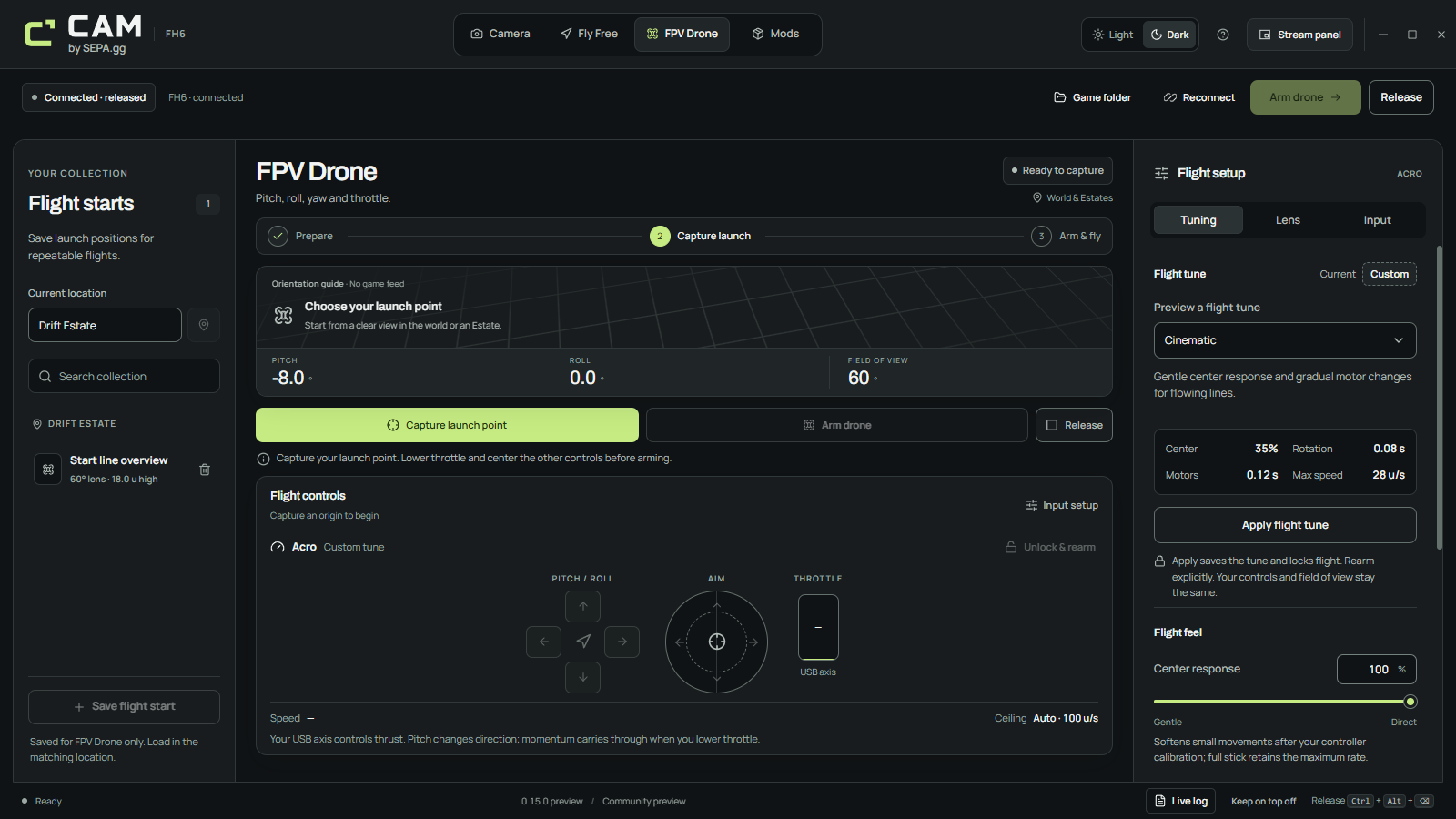The image size is (1456, 819).
Task: Open the Camera tab
Action: tap(500, 35)
